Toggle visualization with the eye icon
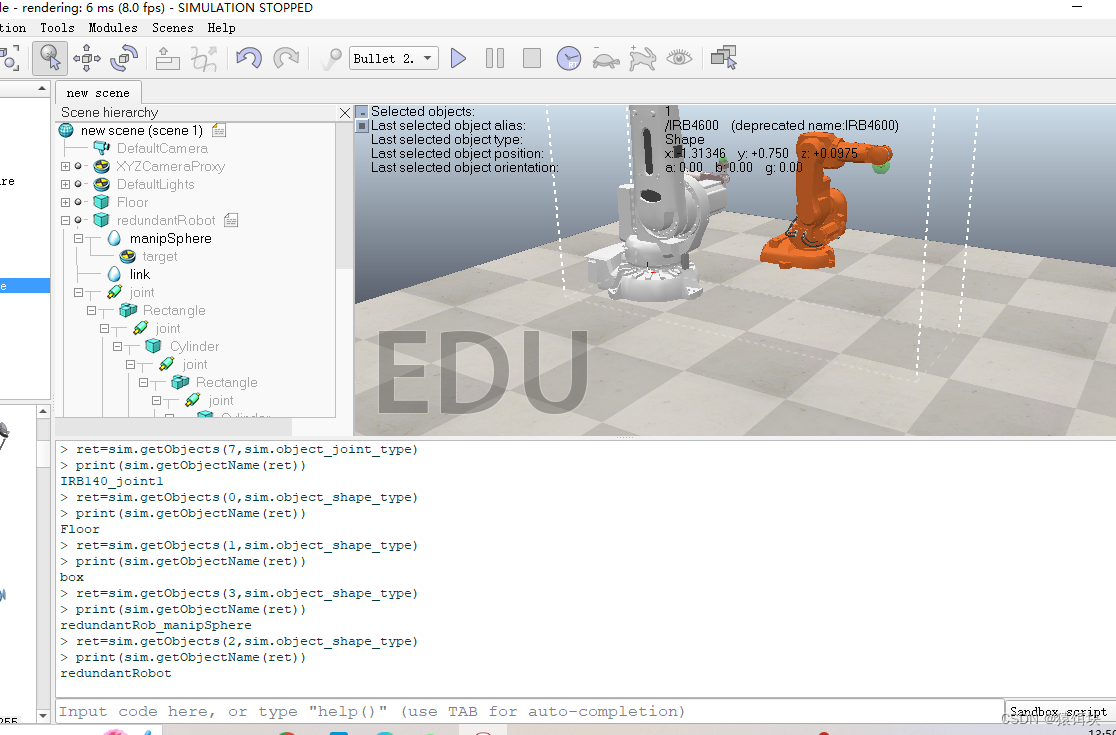This screenshot has width=1116, height=735. pos(679,58)
